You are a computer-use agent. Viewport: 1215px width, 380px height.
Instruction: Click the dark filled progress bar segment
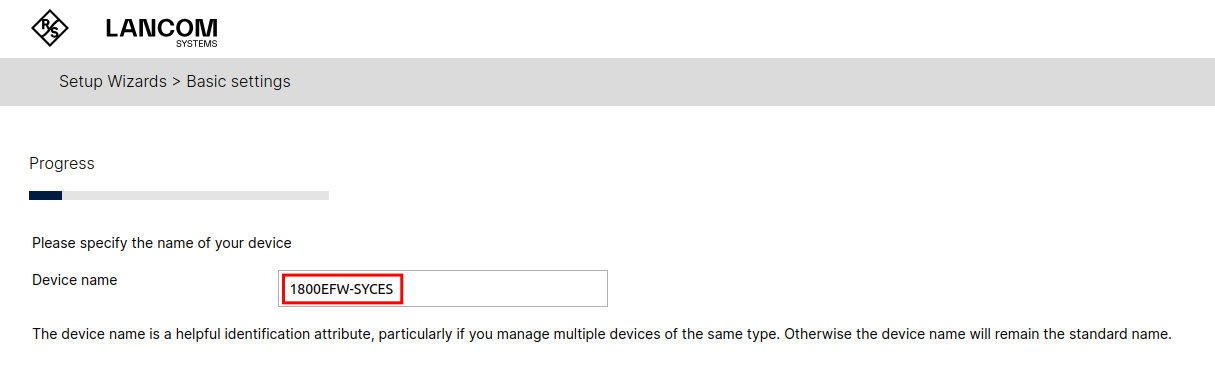pyautogui.click(x=45, y=195)
